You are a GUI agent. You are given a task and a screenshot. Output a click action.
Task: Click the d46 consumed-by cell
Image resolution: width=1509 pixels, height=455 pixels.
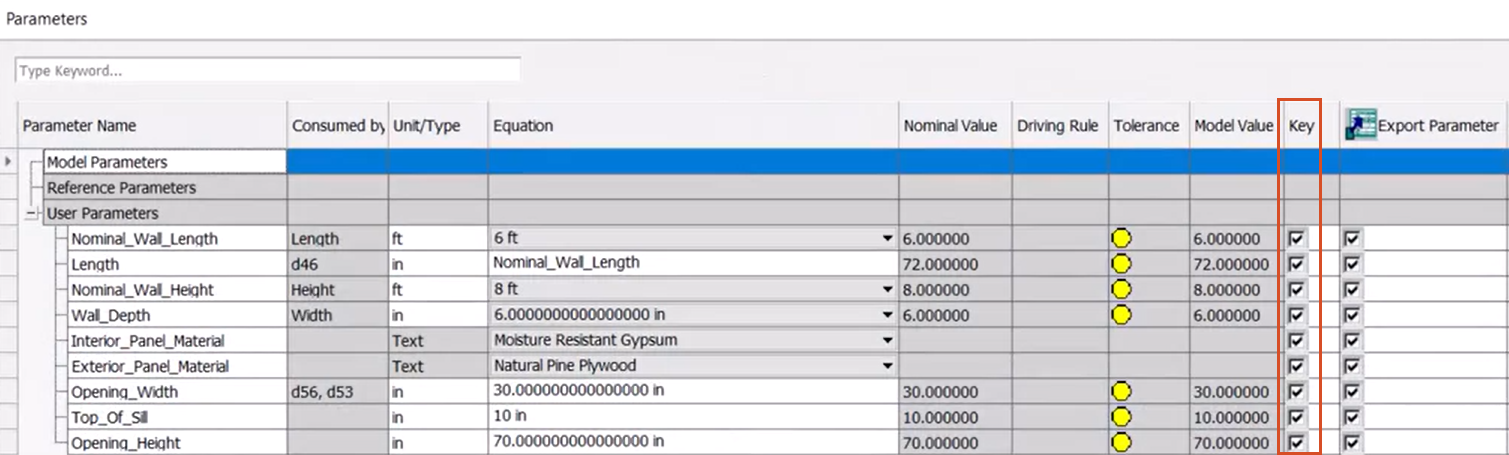coord(338,264)
